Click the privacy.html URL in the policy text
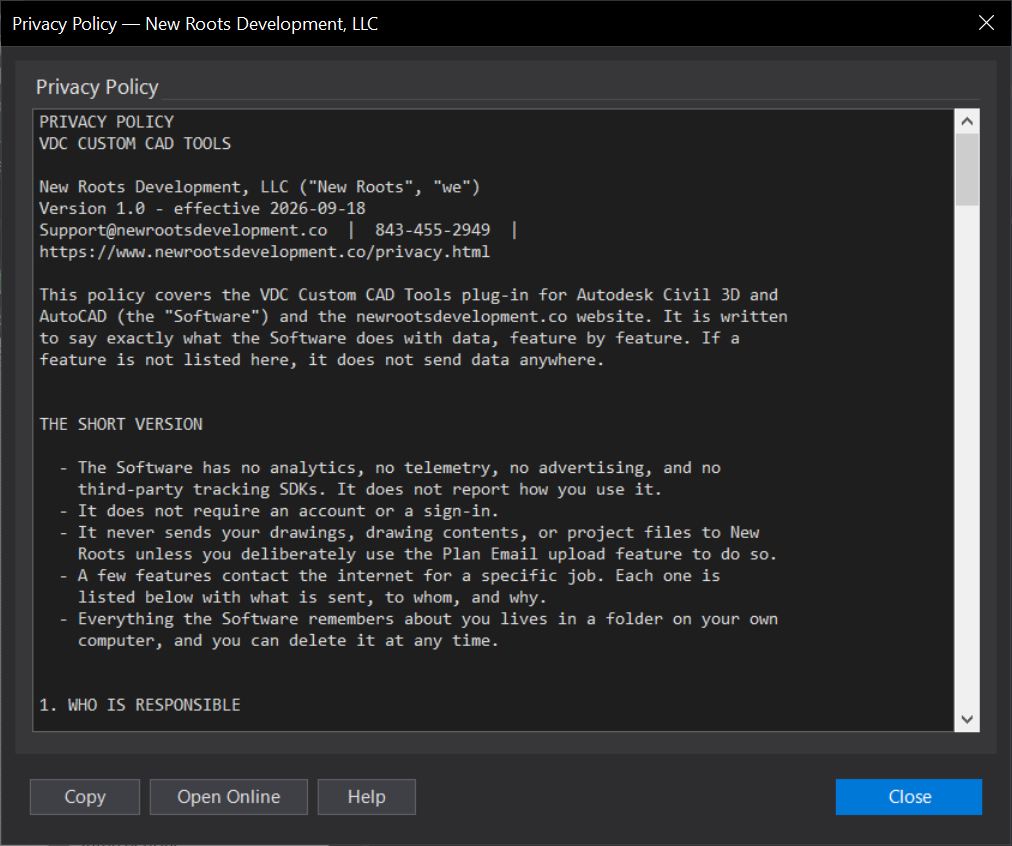This screenshot has height=846, width=1012. pos(265,252)
